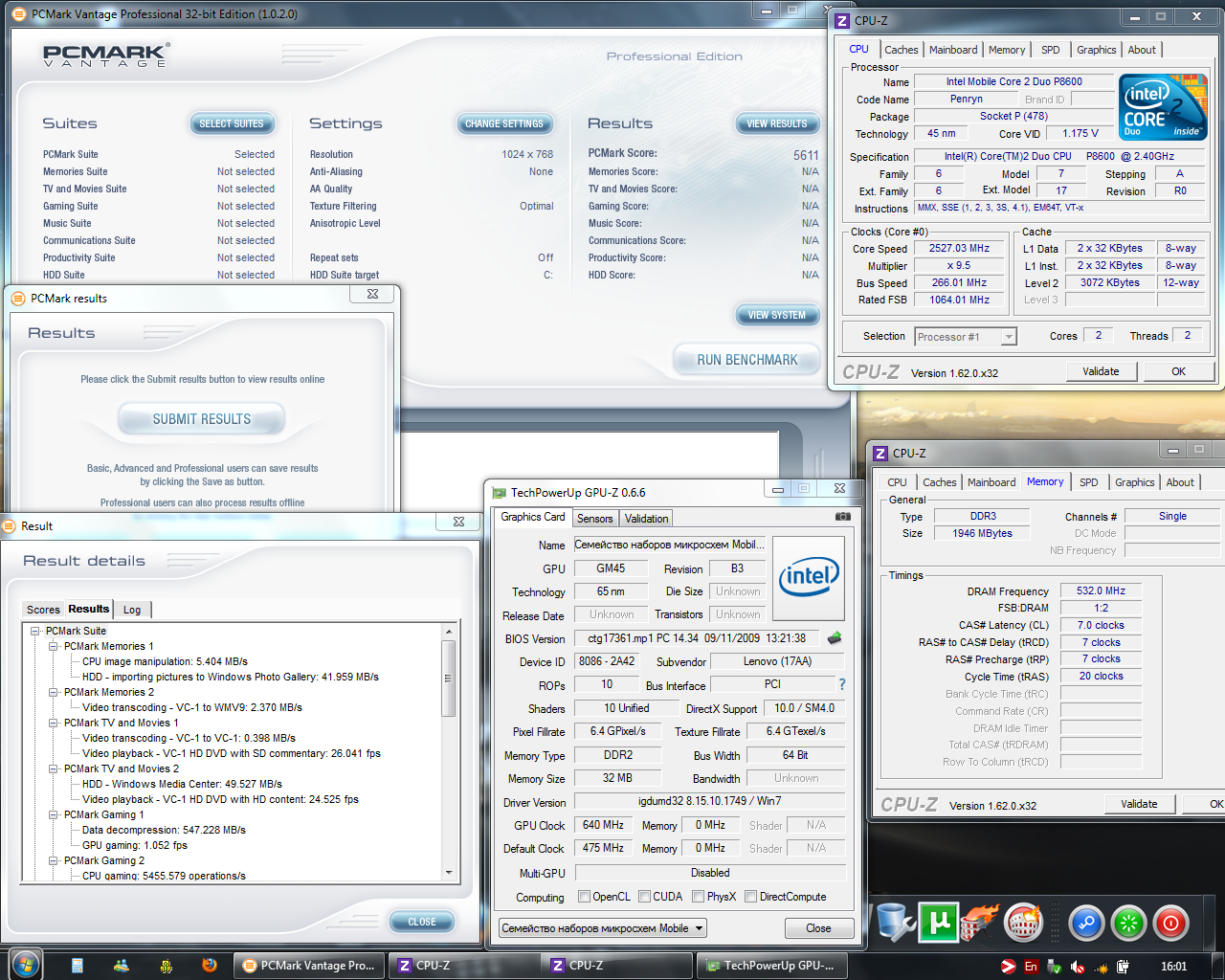The image size is (1225, 980).
Task: Click the power plug tray icon
Action: pyautogui.click(x=1123, y=967)
